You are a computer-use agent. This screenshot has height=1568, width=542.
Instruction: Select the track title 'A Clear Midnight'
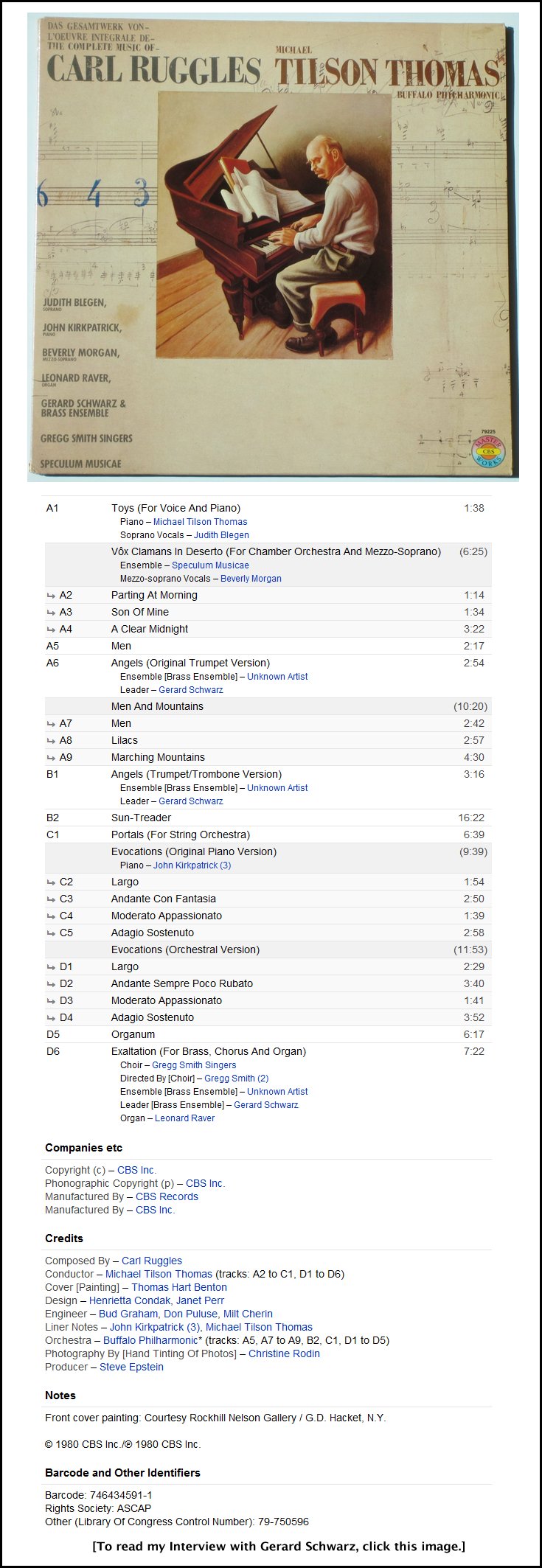pyautogui.click(x=150, y=629)
